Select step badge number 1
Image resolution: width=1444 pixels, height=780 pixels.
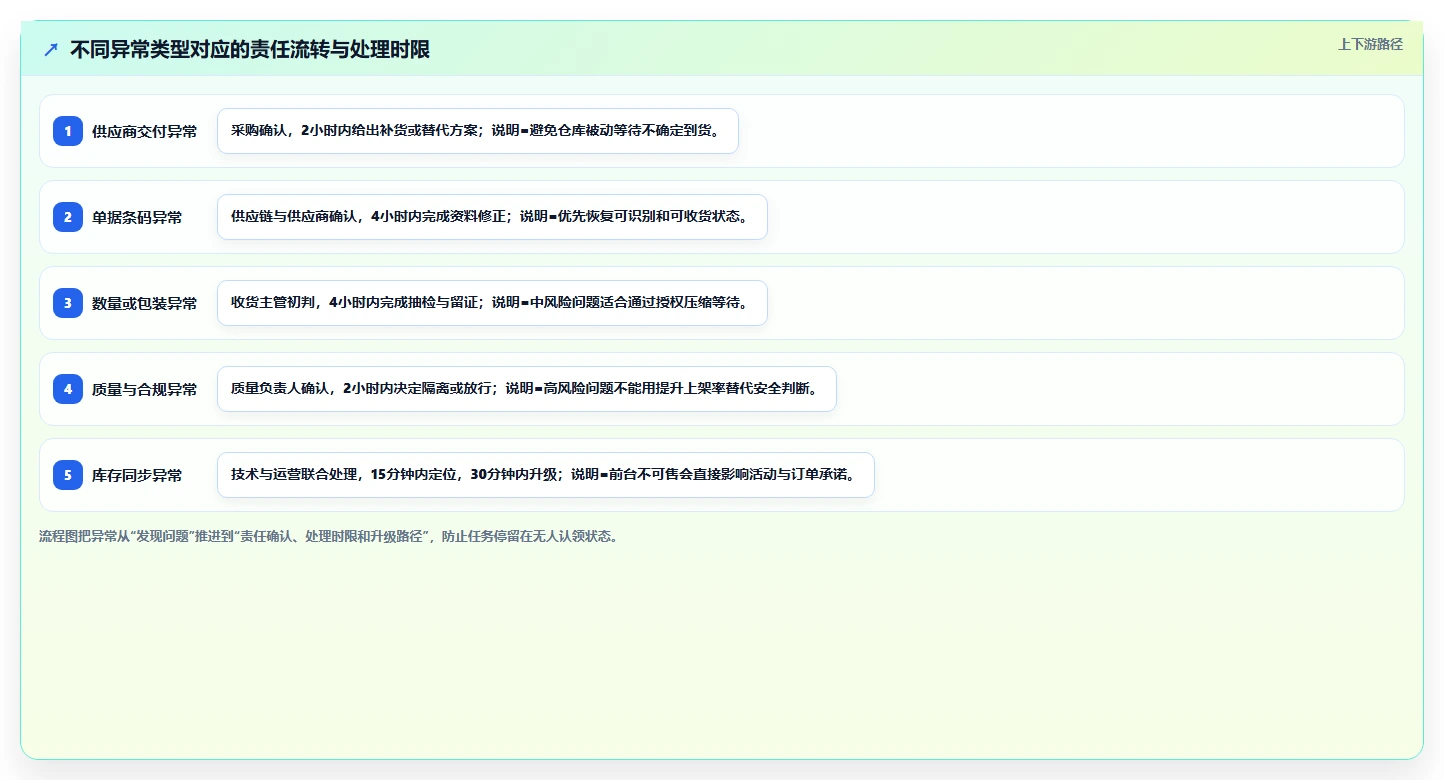tap(68, 131)
